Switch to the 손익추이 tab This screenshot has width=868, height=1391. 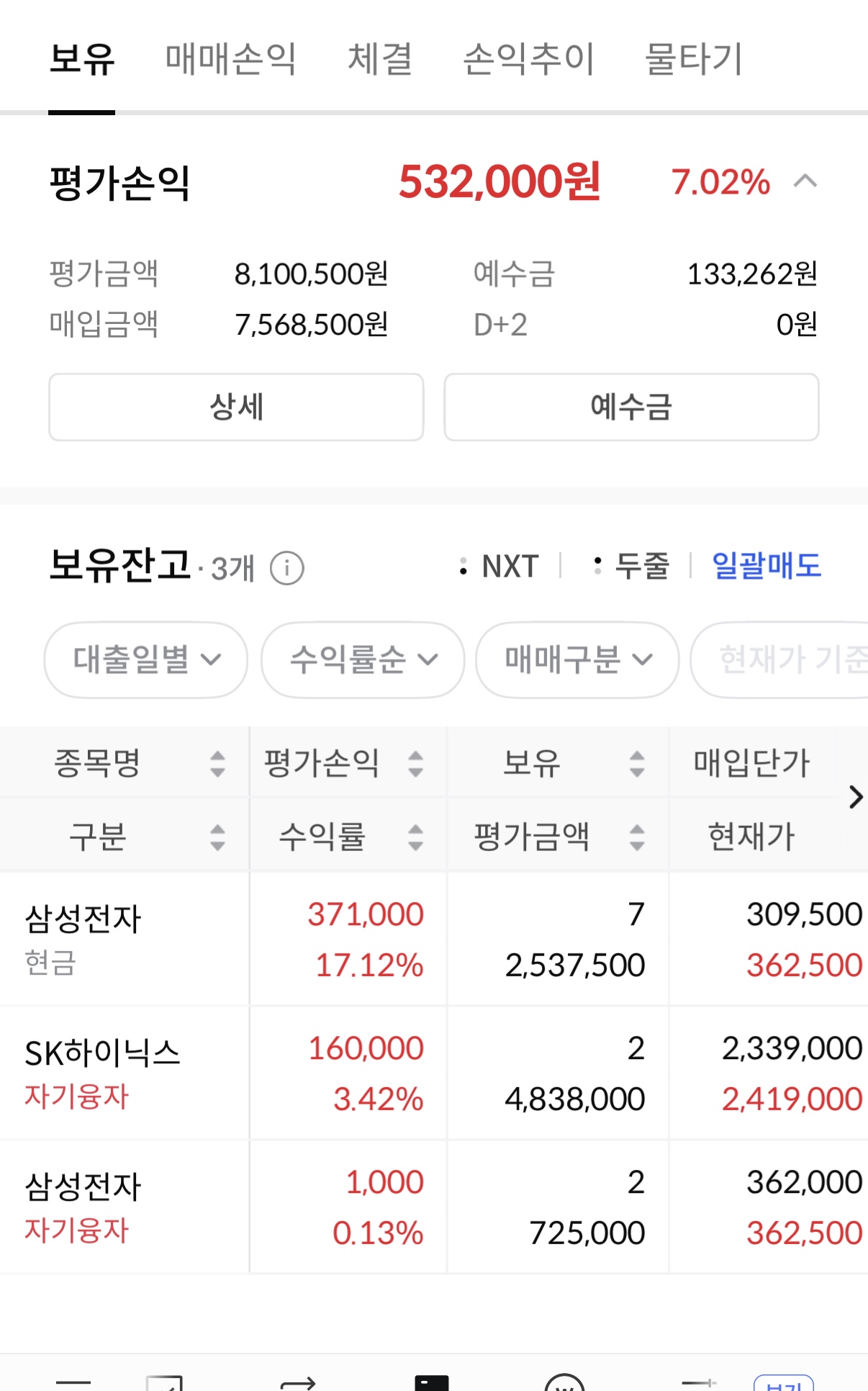tap(528, 59)
